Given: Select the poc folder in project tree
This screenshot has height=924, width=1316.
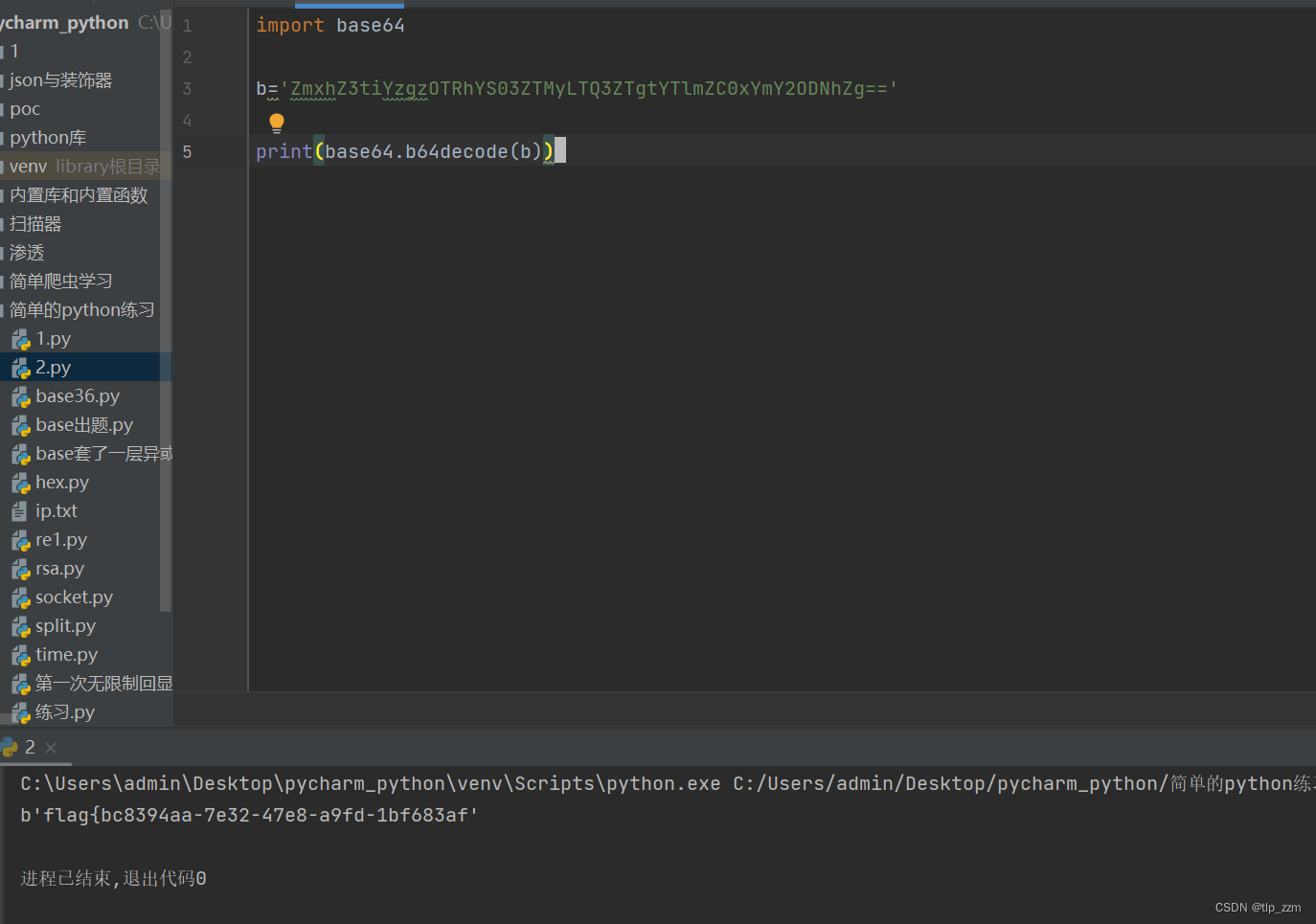Looking at the screenshot, I should pos(25,109).
